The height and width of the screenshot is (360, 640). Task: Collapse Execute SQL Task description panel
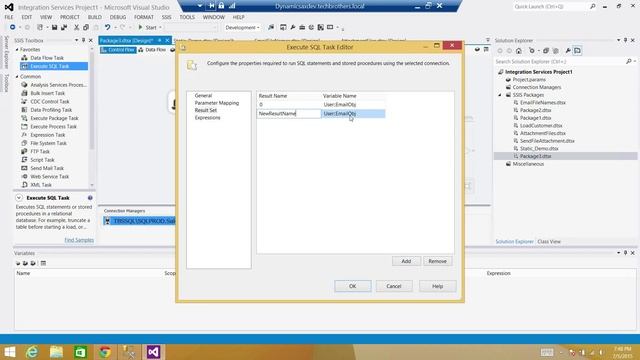(19, 198)
